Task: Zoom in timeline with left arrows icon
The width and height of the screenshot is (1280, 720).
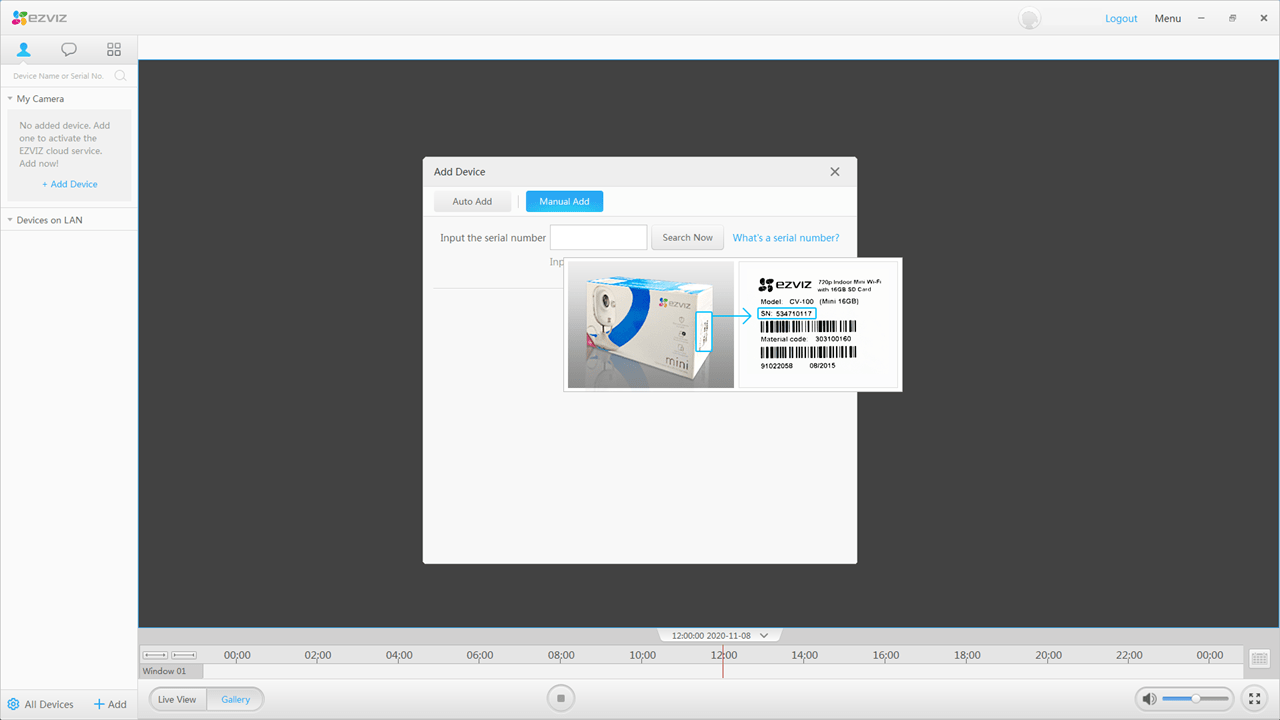Action: (155, 655)
